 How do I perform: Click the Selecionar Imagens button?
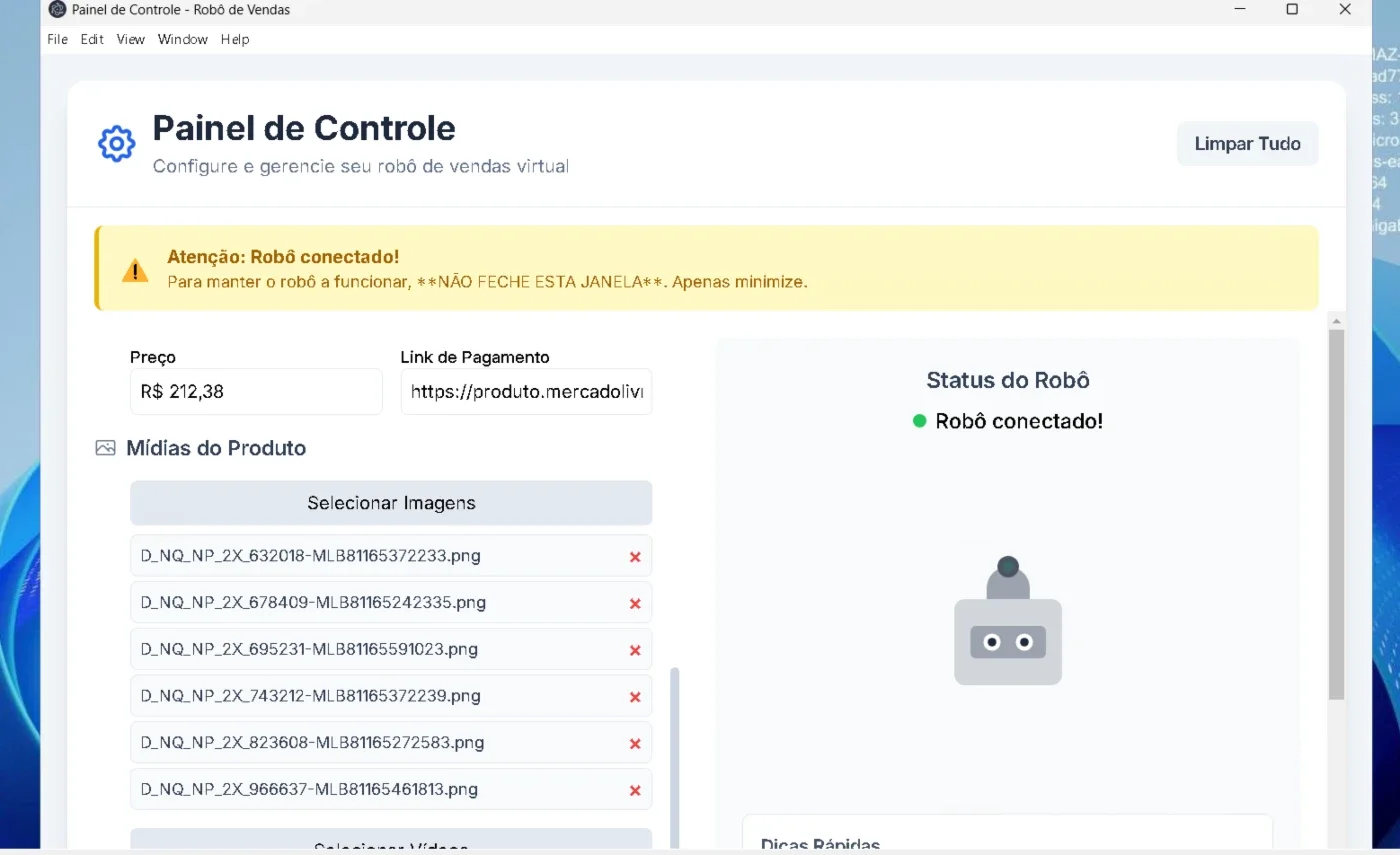(391, 503)
